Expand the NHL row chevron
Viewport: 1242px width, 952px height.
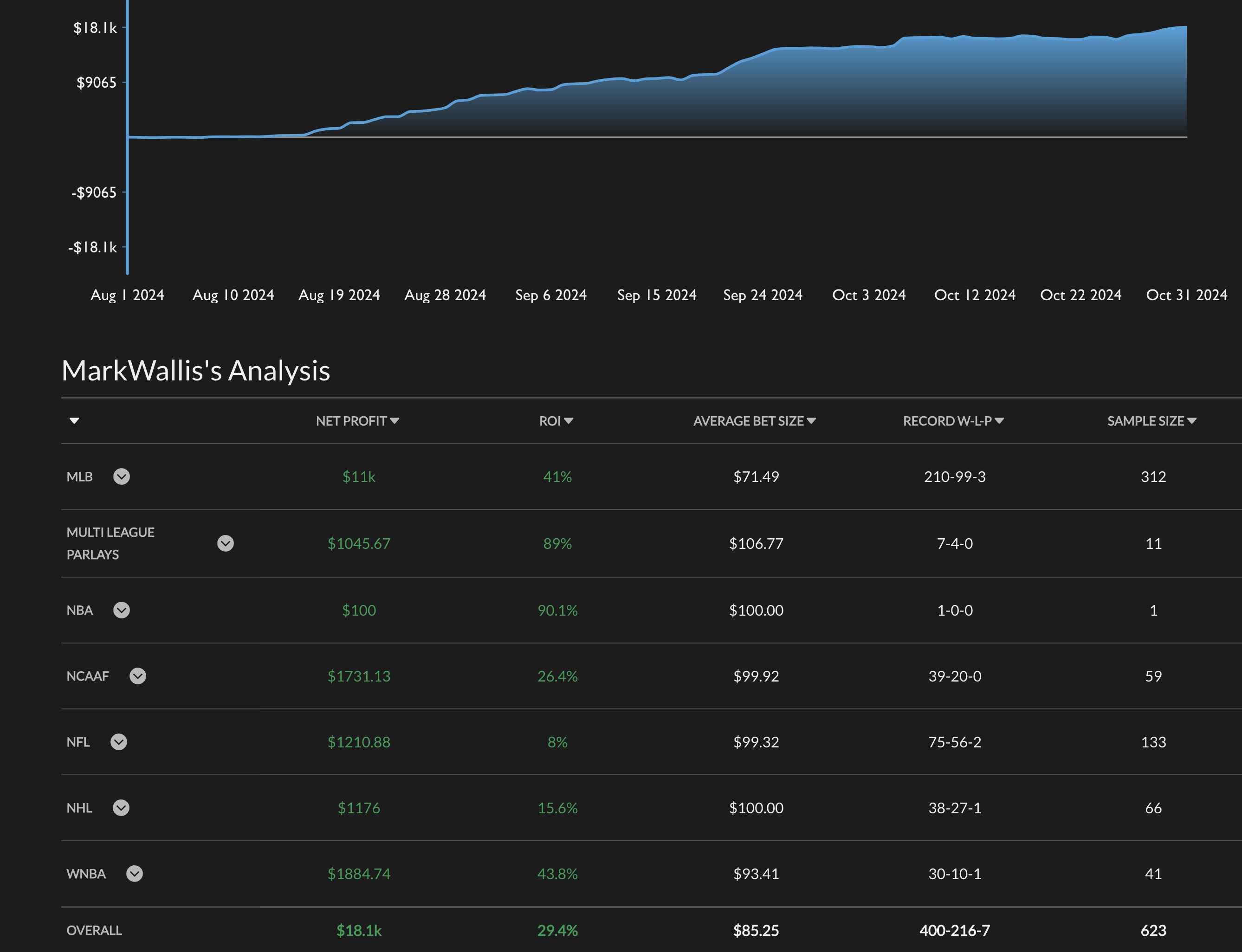pyautogui.click(x=121, y=808)
